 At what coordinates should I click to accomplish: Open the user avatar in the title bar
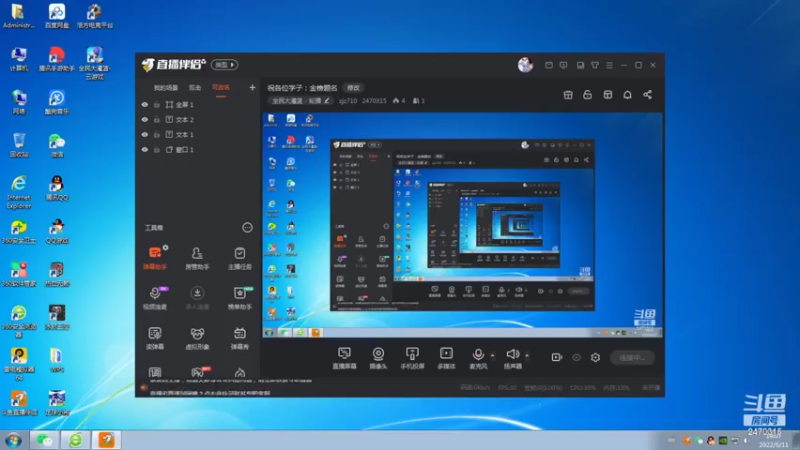pyautogui.click(x=525, y=65)
